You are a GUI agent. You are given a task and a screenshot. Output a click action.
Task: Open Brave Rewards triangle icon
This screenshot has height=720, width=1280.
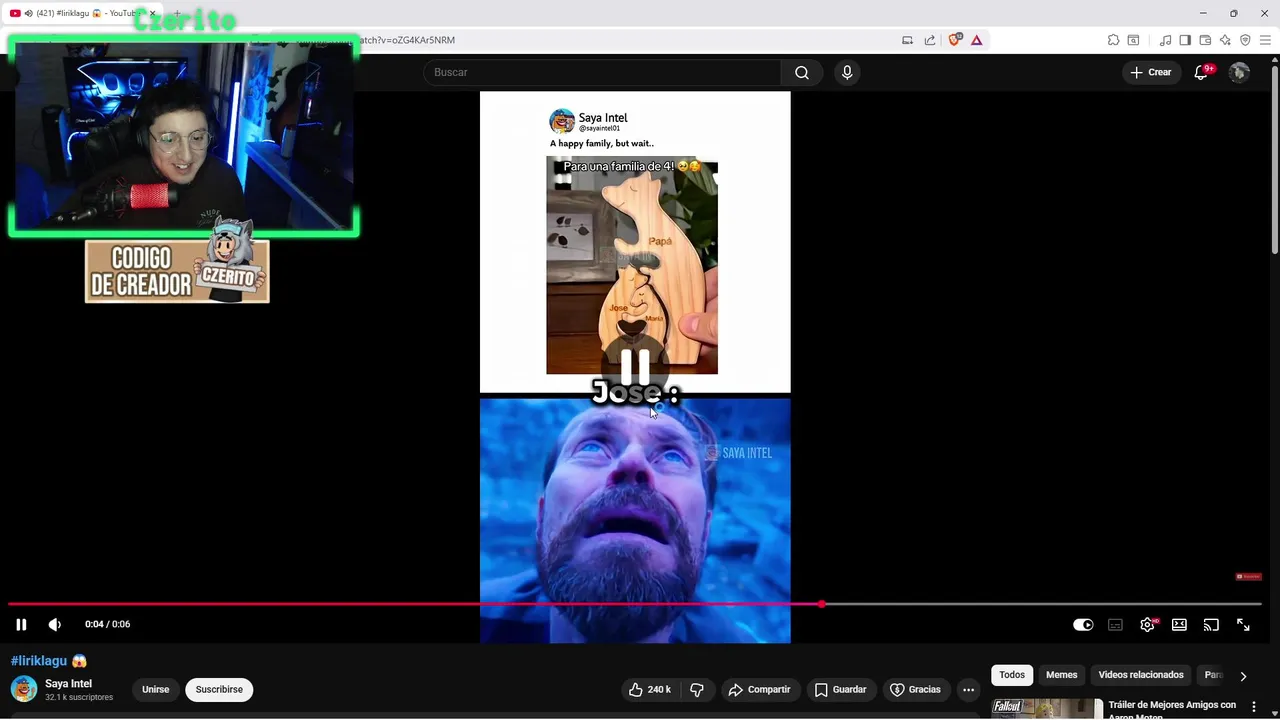pyautogui.click(x=977, y=40)
